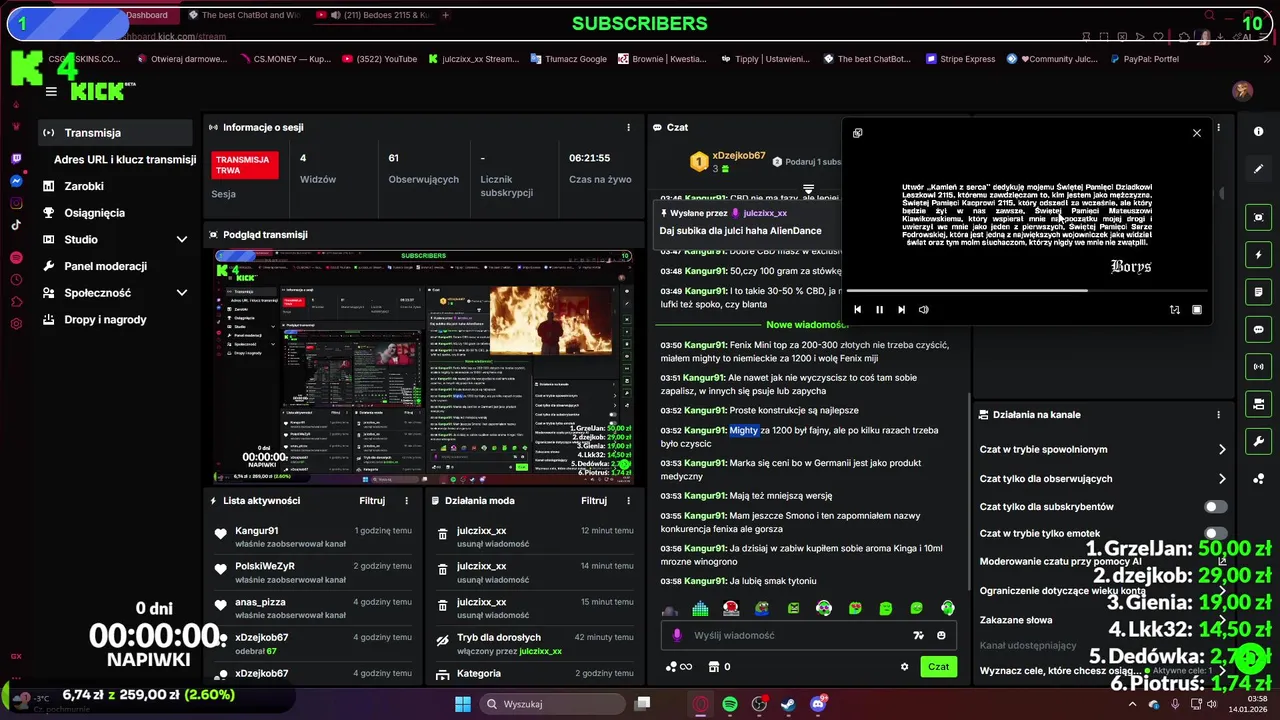This screenshot has width=1280, height=720.
Task: Toggle Czat w trybie tylko emotek switch
Action: point(1216,534)
